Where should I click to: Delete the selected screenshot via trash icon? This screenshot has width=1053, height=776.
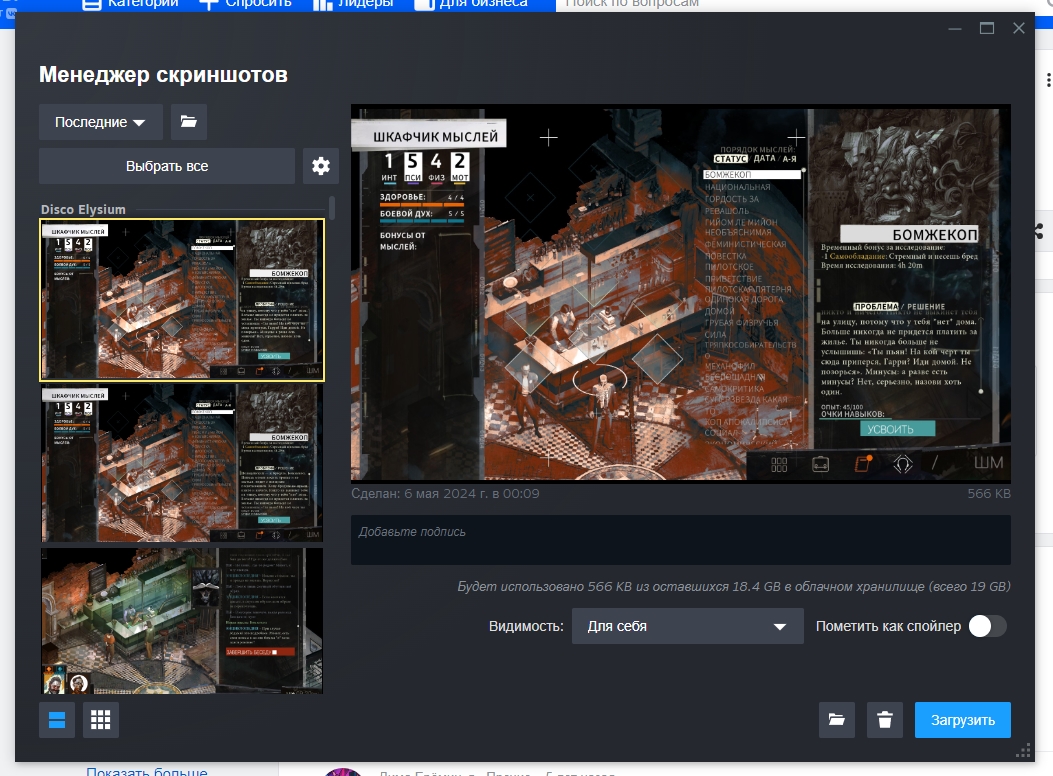point(885,720)
